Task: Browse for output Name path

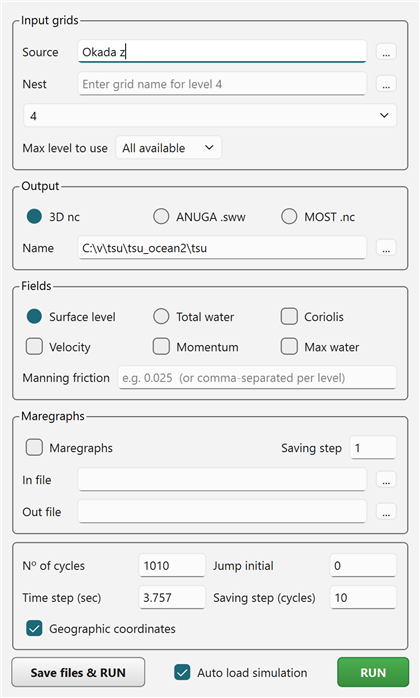Action: pos(386,248)
